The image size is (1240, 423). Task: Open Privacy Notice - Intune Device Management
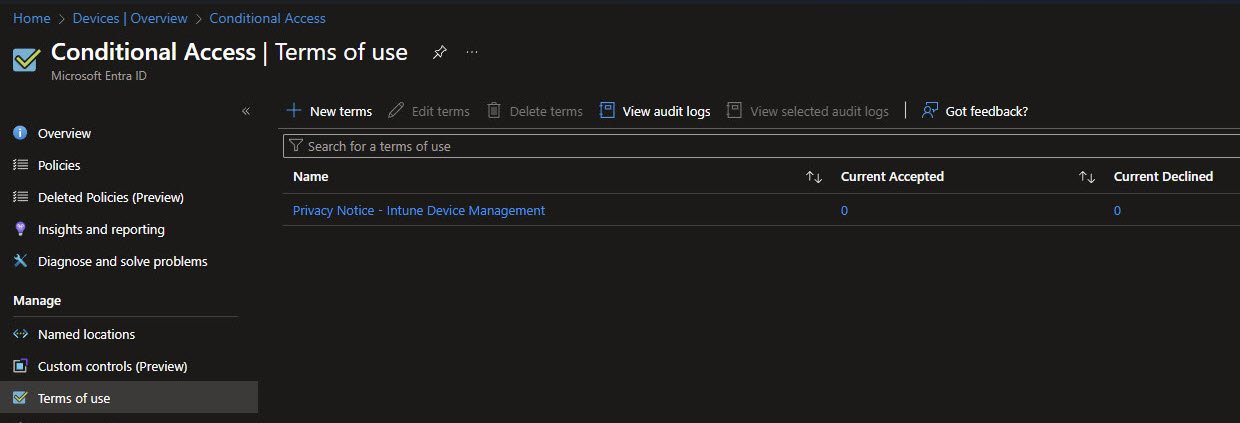coord(418,210)
